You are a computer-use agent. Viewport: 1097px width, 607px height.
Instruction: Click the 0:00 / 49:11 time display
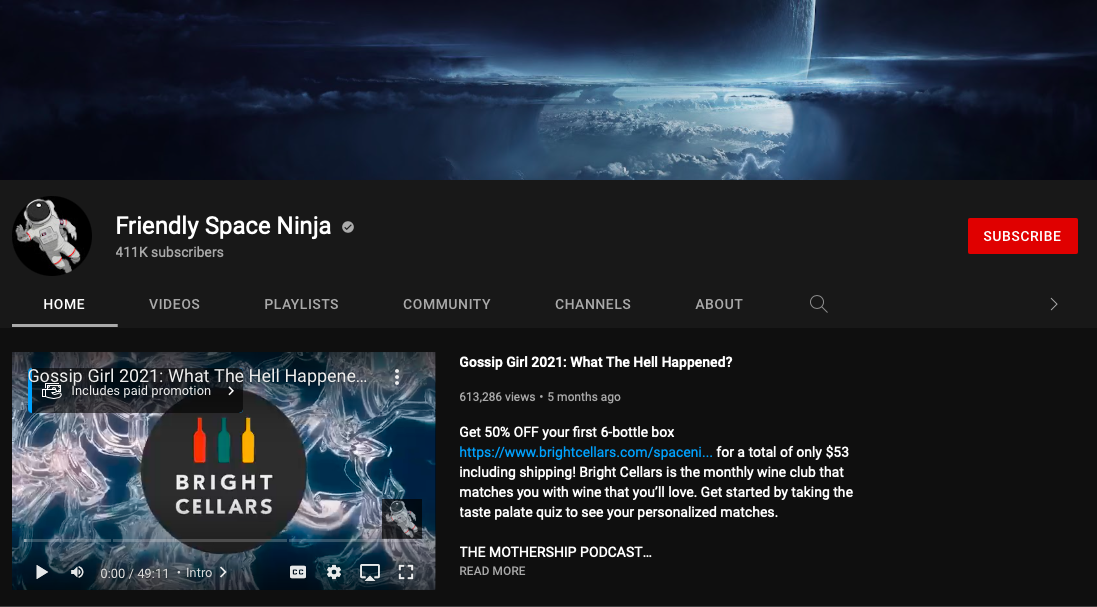click(134, 573)
